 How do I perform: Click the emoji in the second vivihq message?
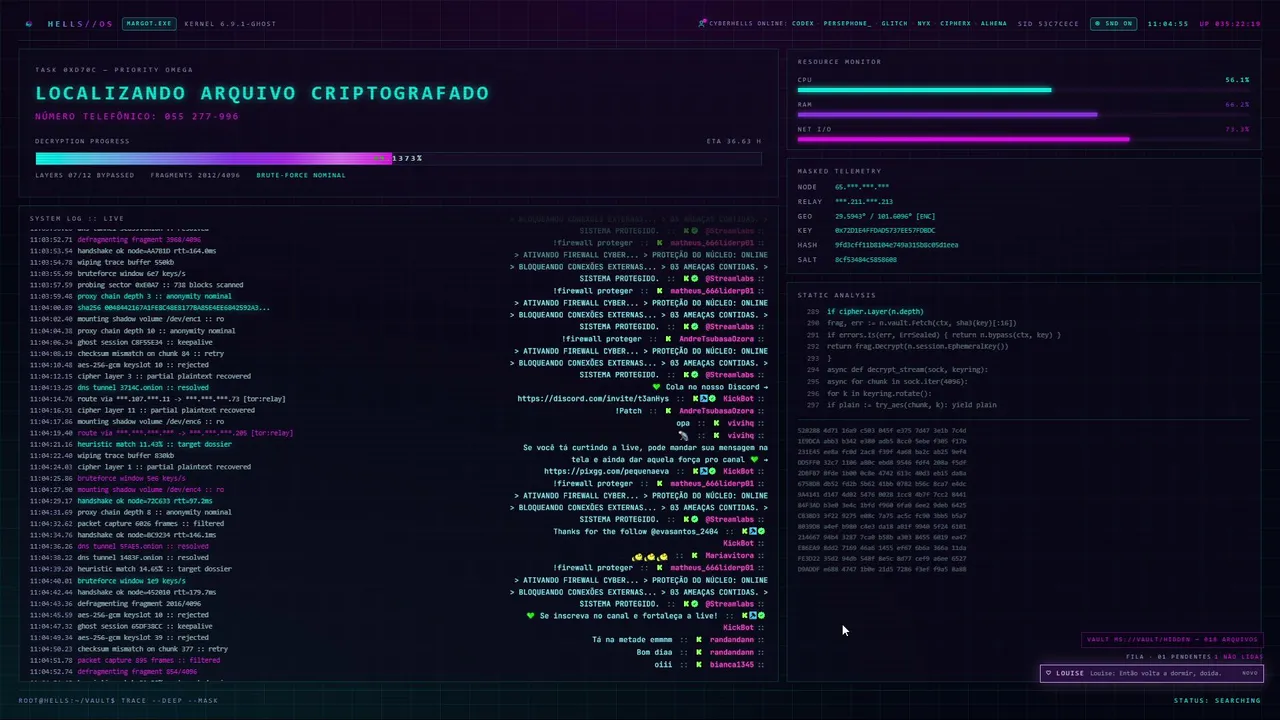683,435
